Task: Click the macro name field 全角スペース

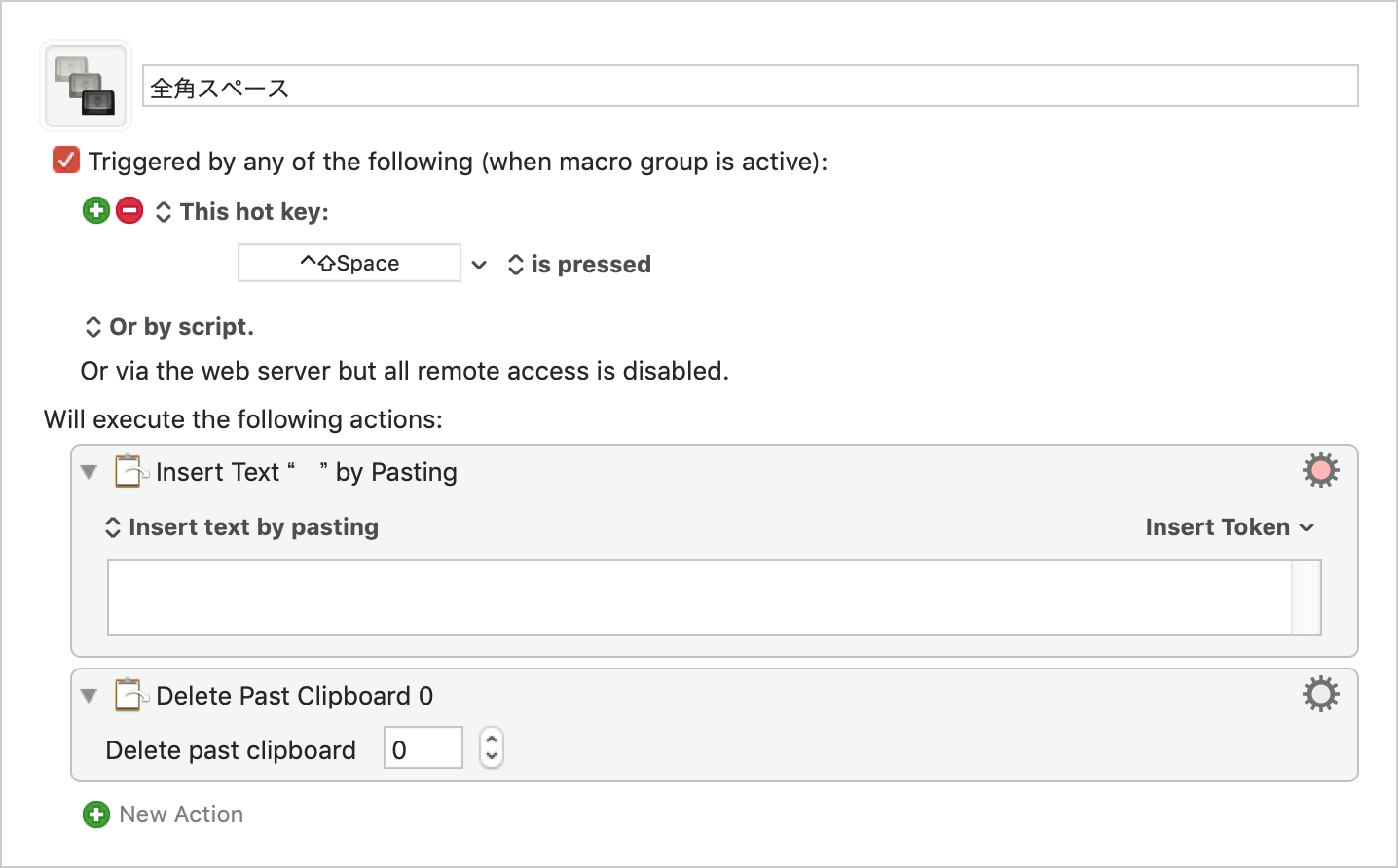Action: [x=751, y=87]
